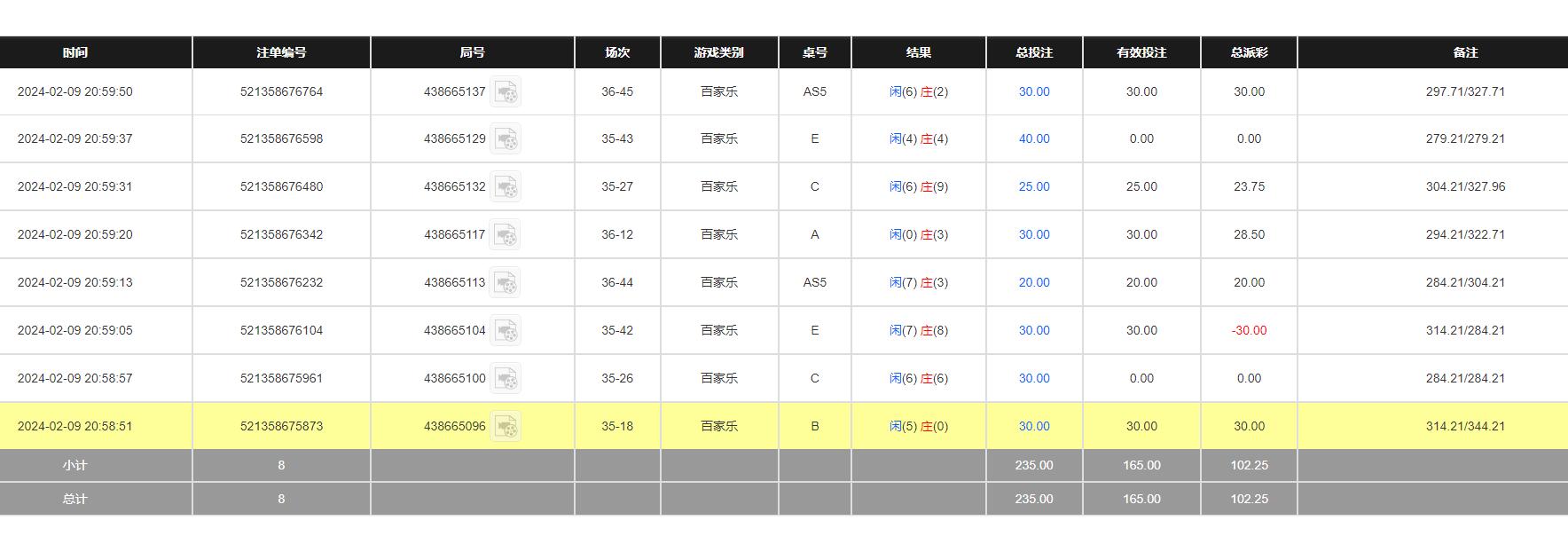Click replay icon beside round 438665129

pyautogui.click(x=506, y=139)
